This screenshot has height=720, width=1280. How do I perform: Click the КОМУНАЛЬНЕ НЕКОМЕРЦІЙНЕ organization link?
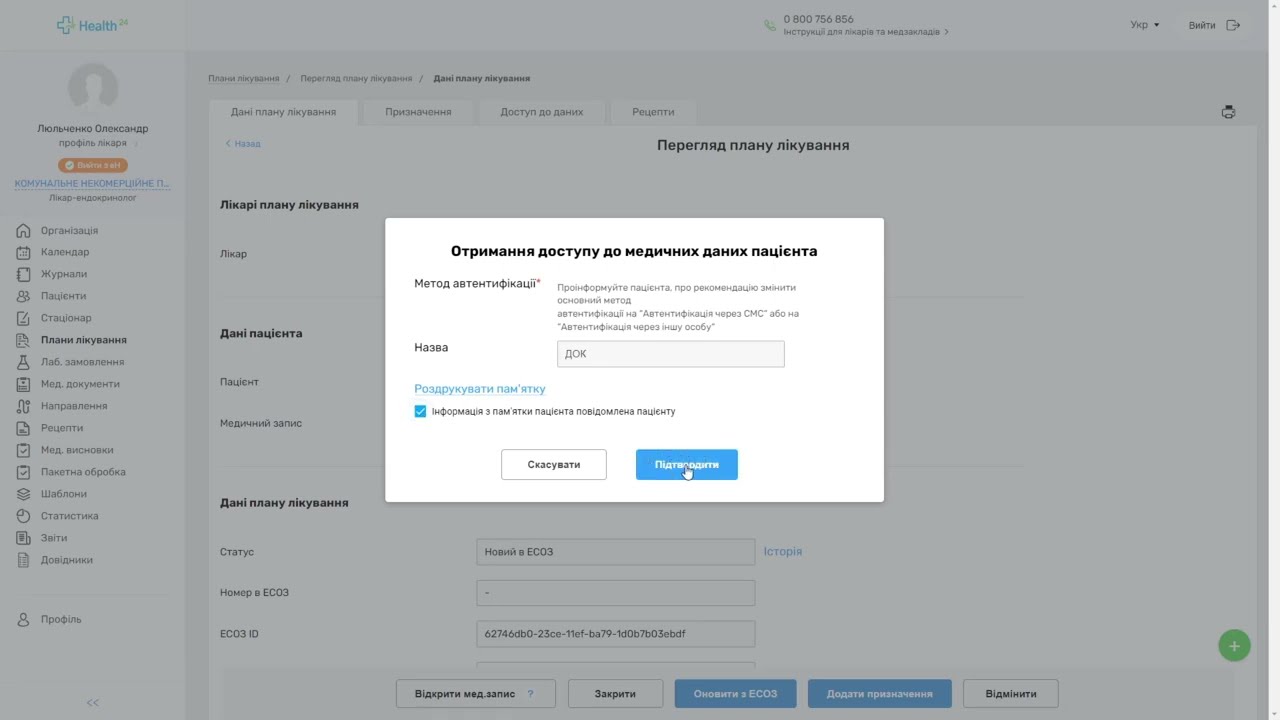coord(92,184)
